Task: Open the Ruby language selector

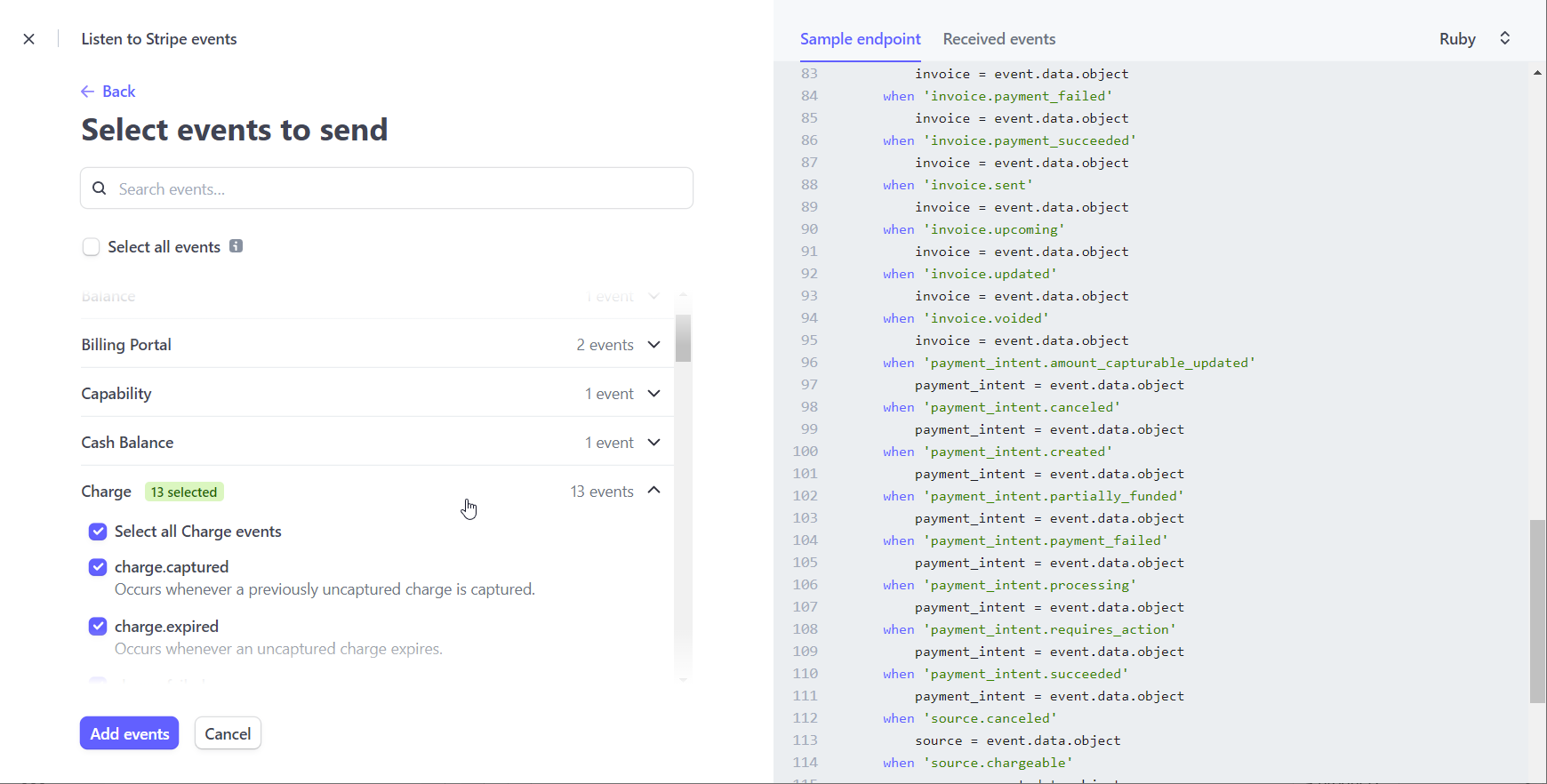Action: [x=1476, y=38]
